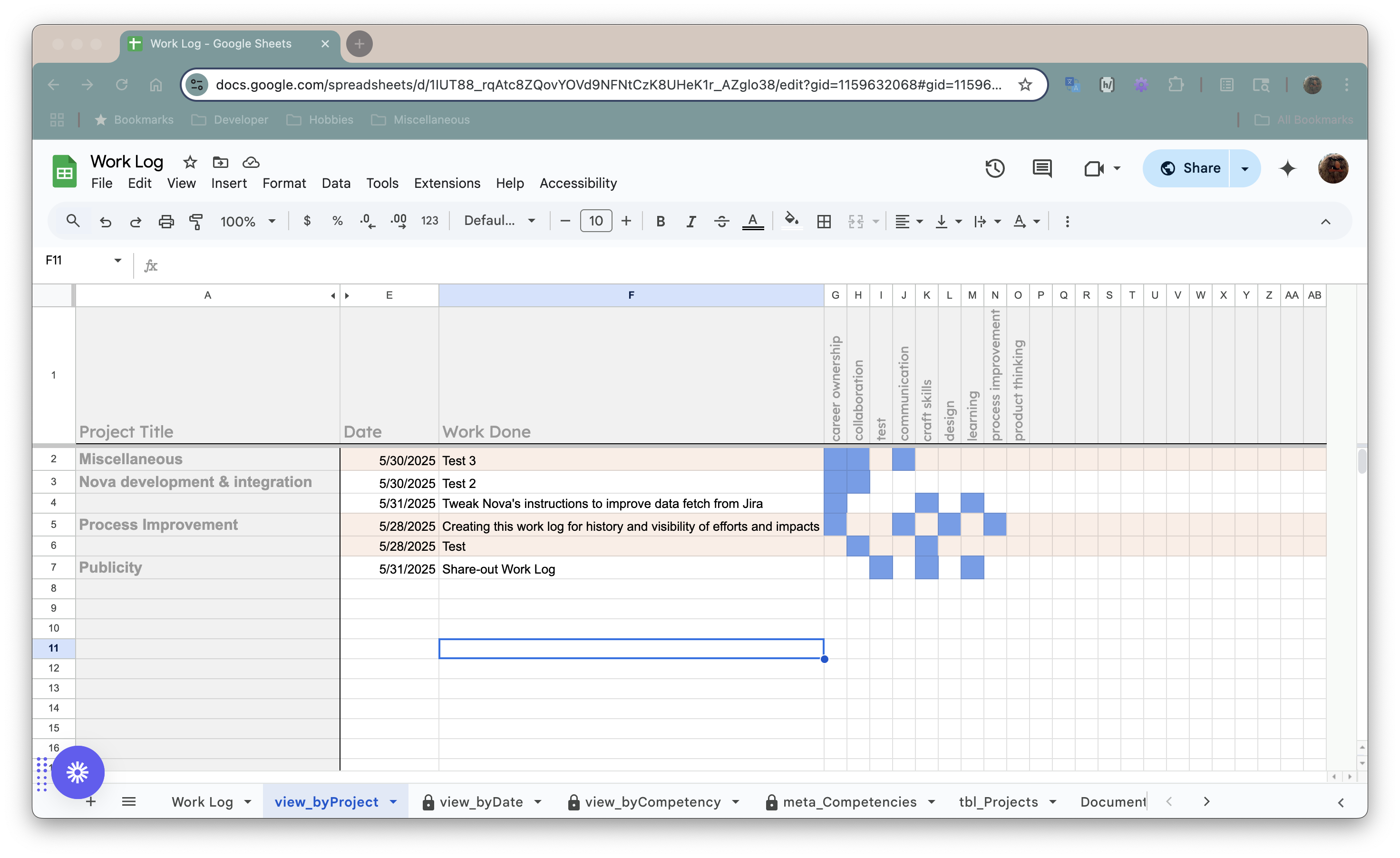Open the Format menu
Image resolution: width=1400 pixels, height=858 pixels.
(284, 183)
